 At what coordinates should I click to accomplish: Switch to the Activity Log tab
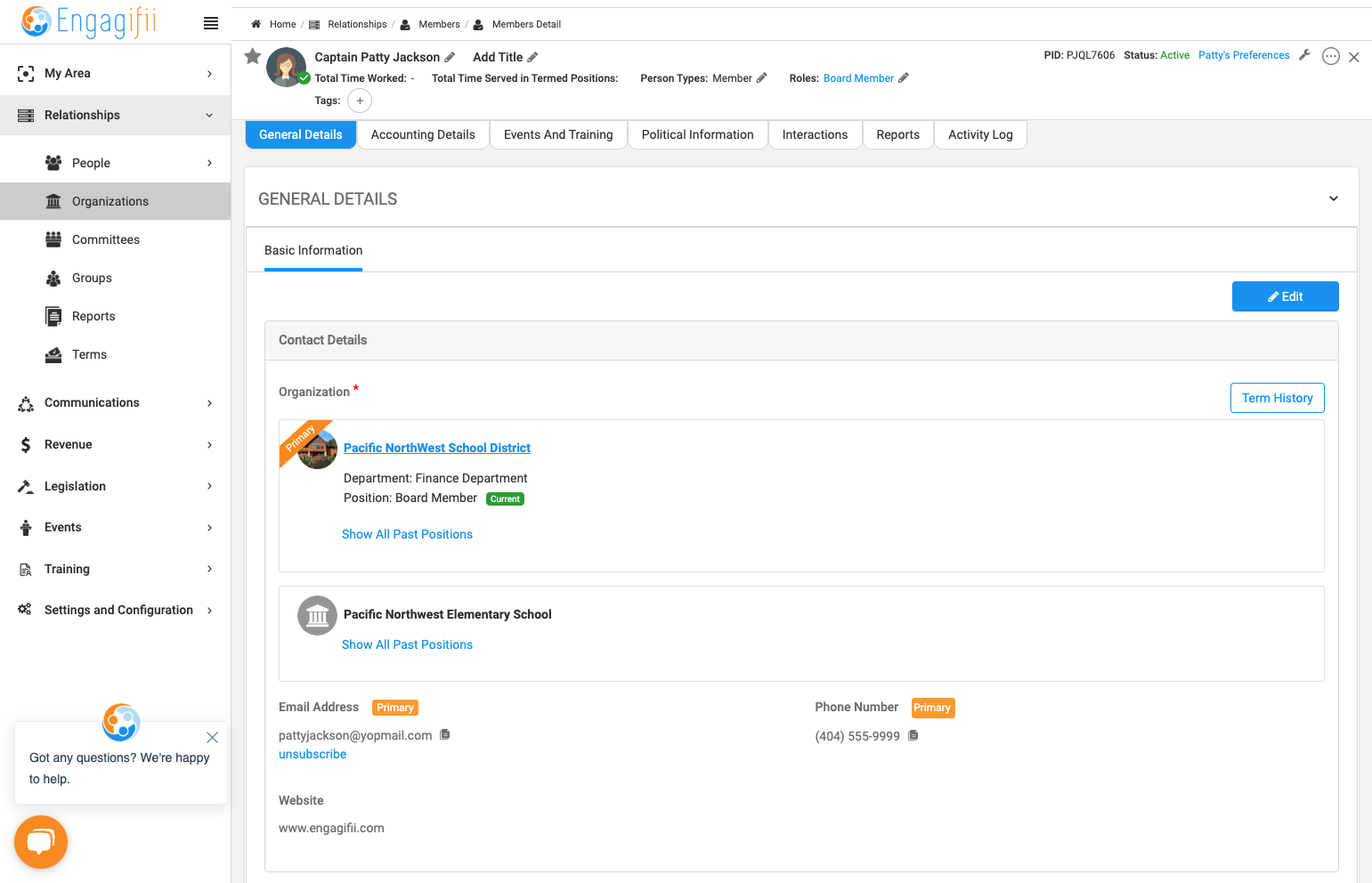click(x=980, y=134)
